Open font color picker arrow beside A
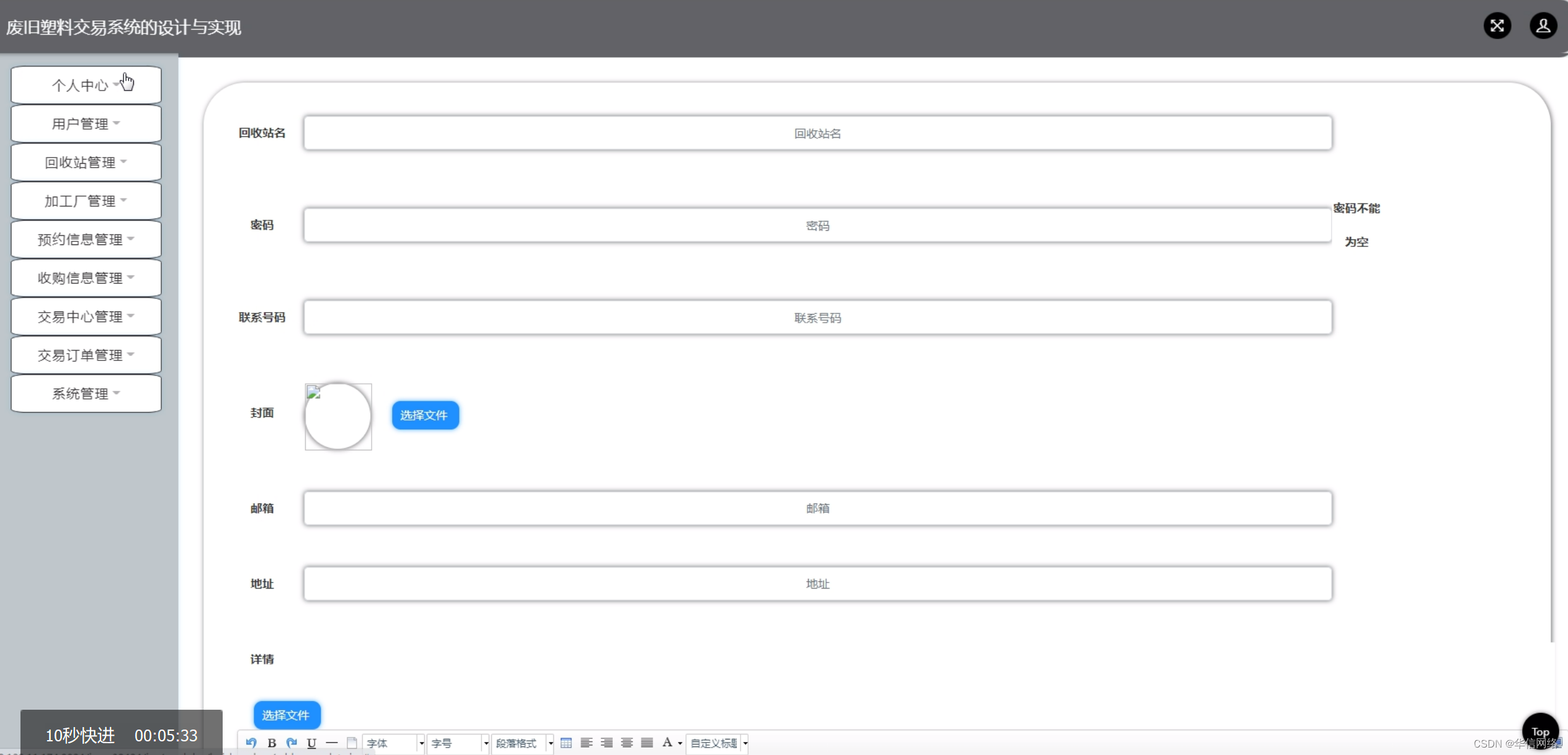The width and height of the screenshot is (1568, 755). coord(680,743)
